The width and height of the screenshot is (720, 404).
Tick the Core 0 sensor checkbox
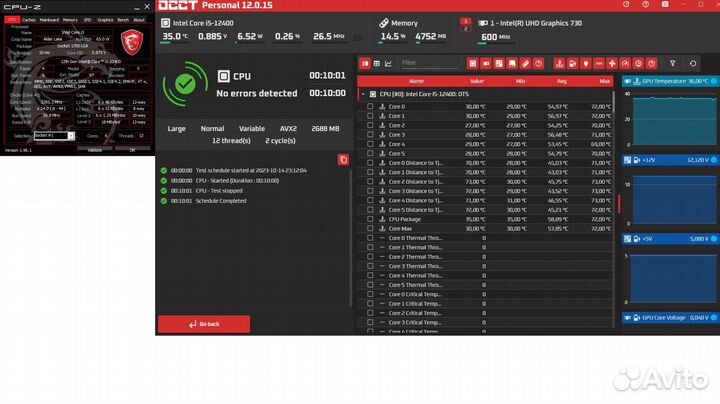(370, 106)
